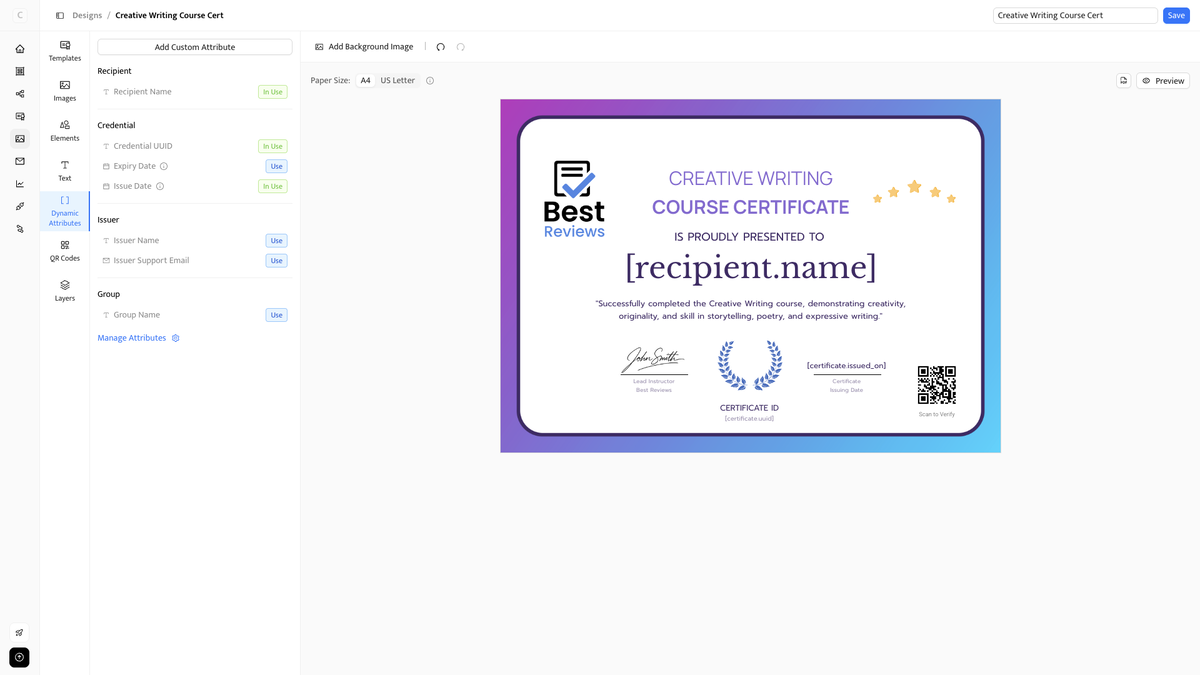This screenshot has height=675, width=1200.
Task: Open the Images panel
Action: [64, 91]
